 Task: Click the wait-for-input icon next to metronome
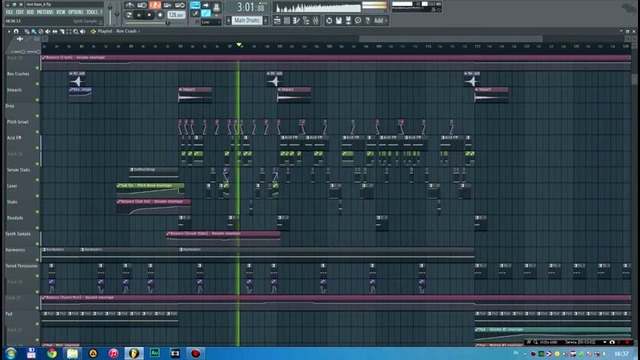(142, 5)
